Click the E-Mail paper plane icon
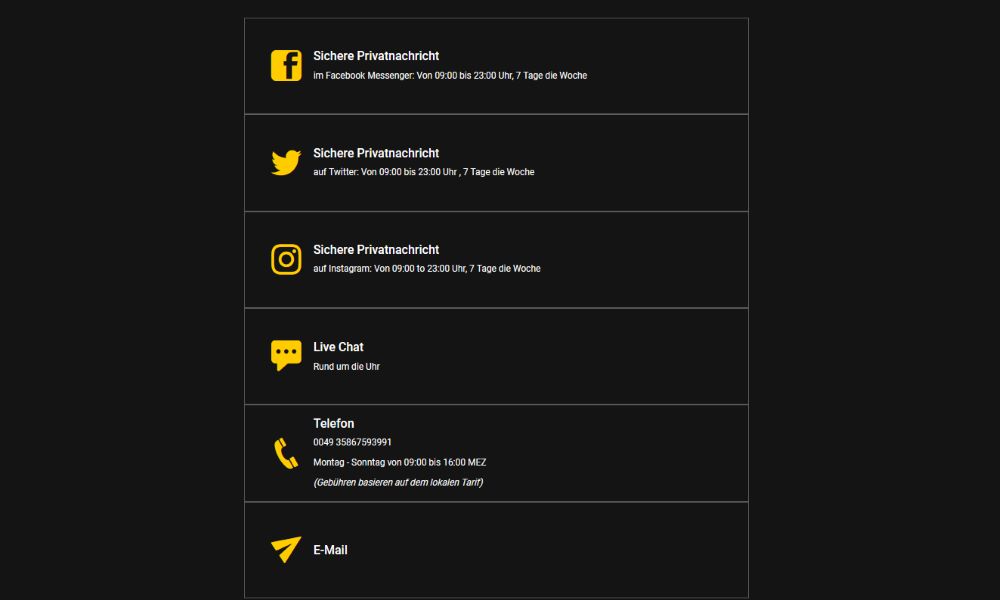1000x600 pixels. point(286,549)
